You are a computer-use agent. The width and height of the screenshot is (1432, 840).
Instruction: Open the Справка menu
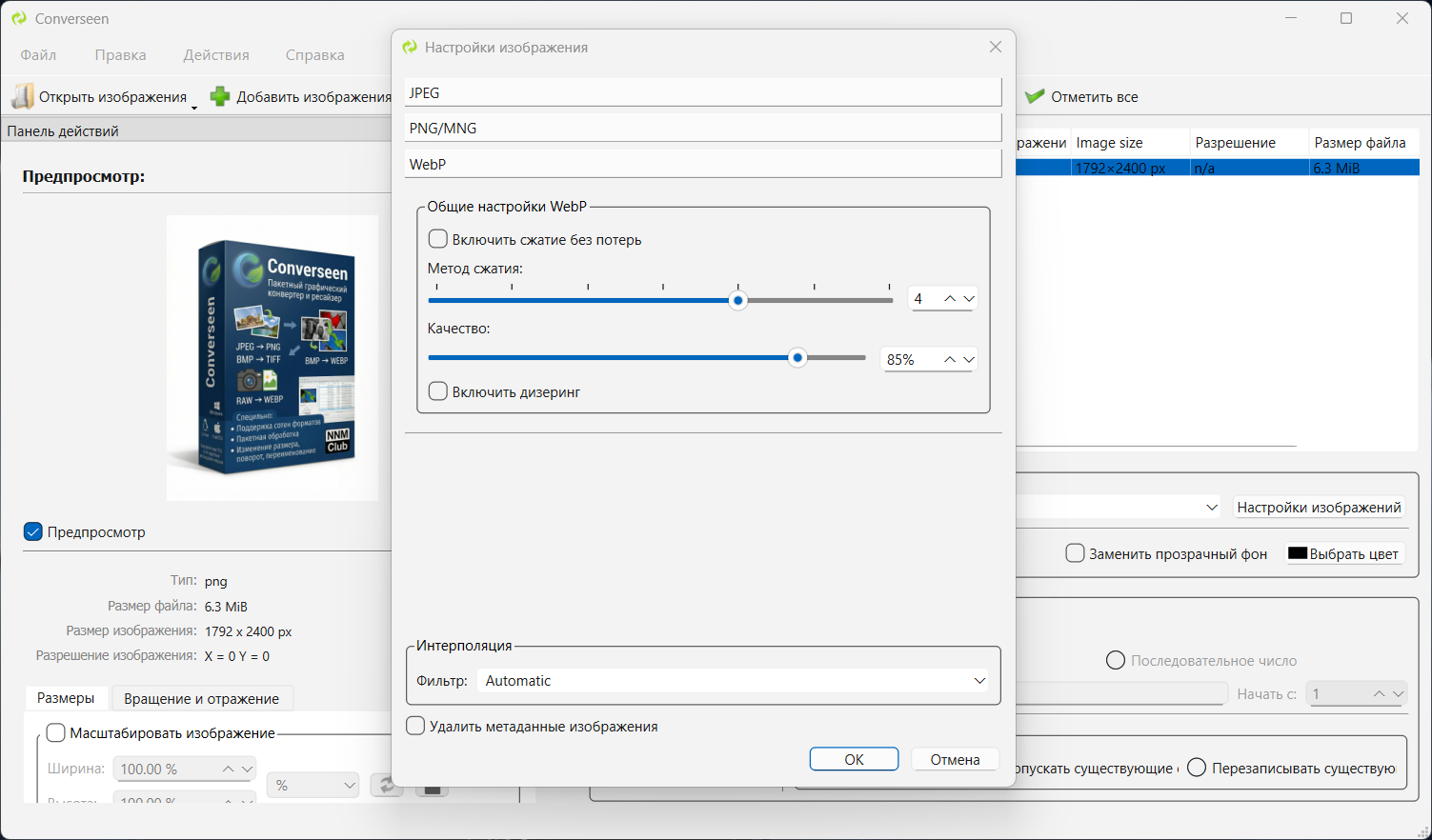click(x=315, y=55)
